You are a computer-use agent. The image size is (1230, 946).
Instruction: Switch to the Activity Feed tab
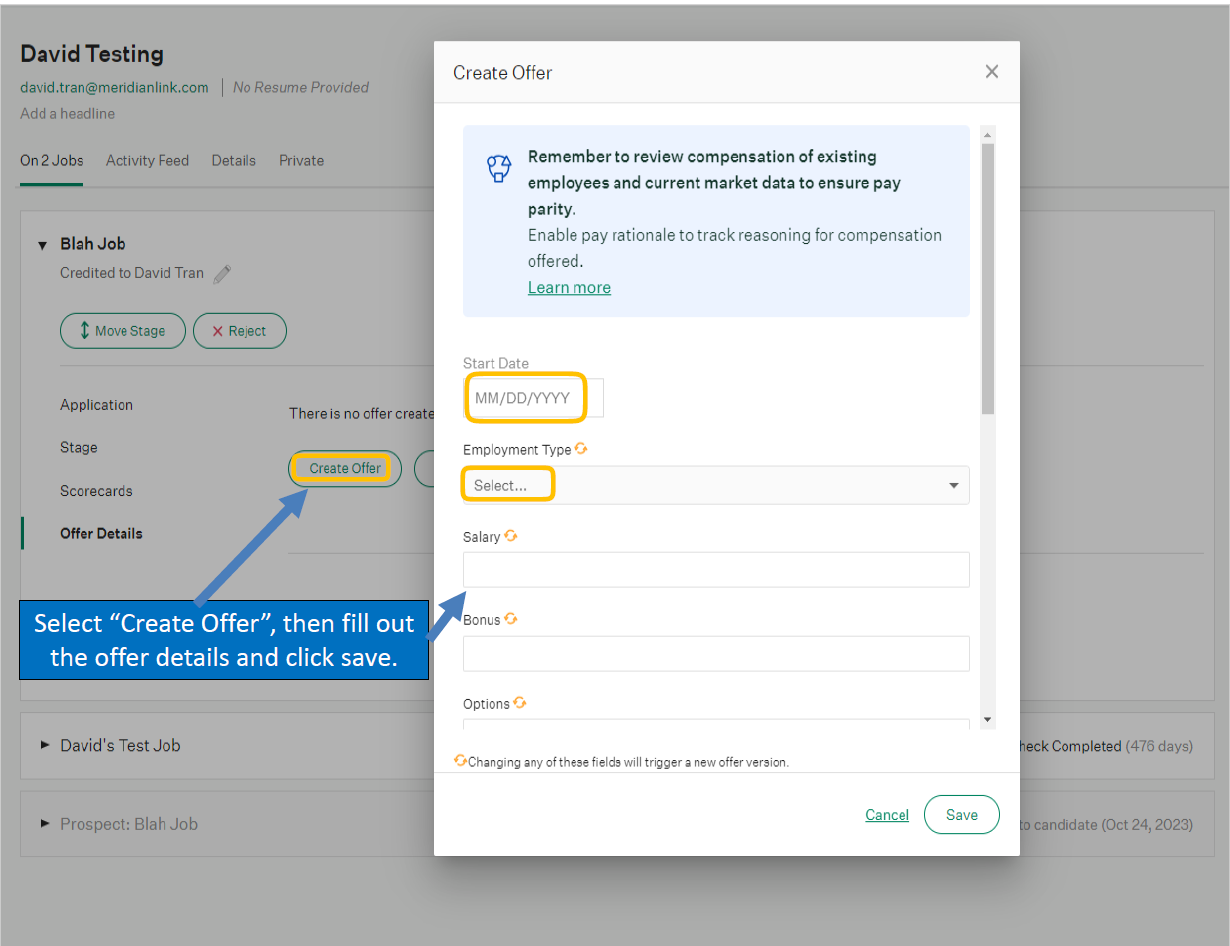click(x=147, y=160)
